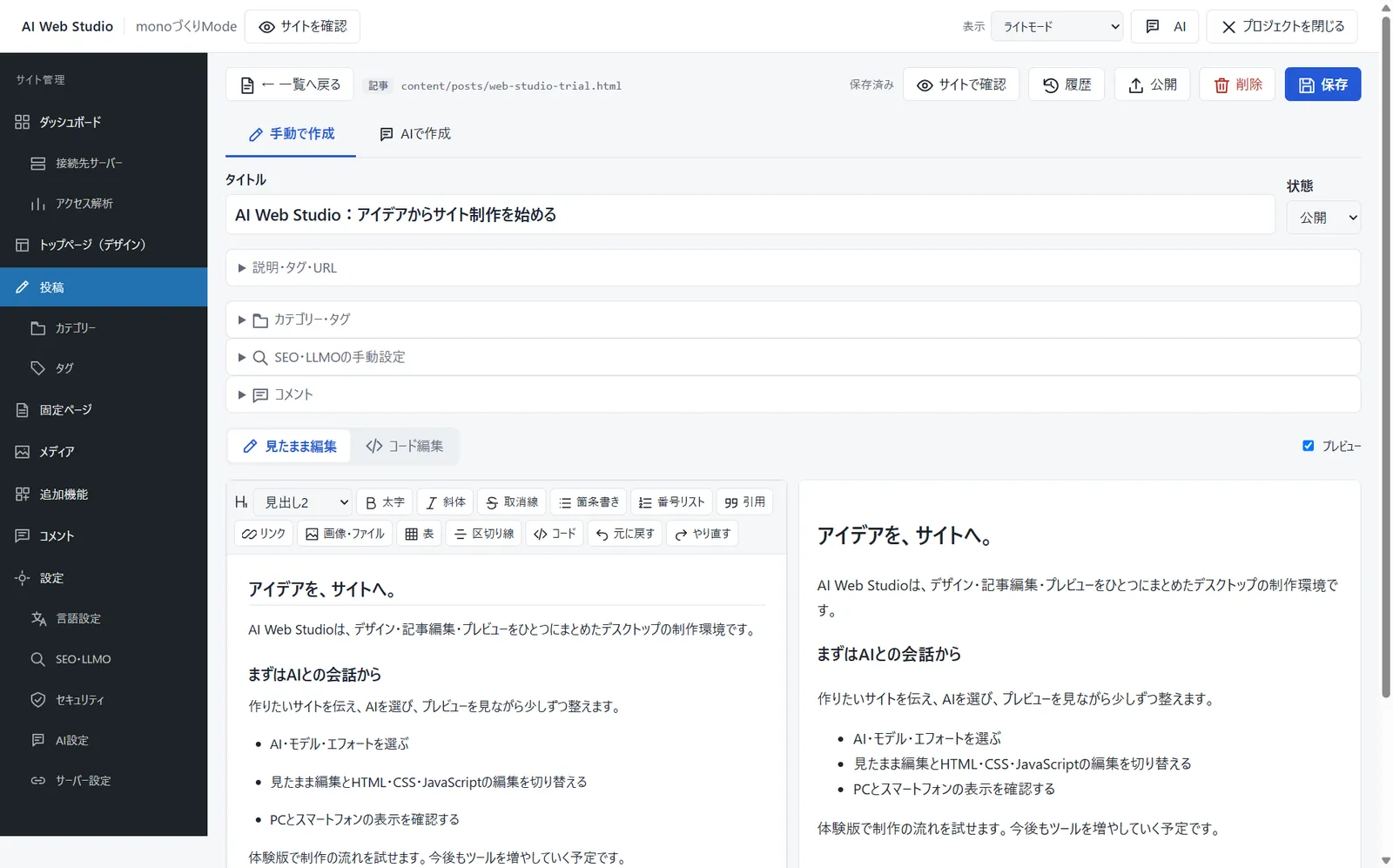Insert a 区切り線 horizontal rule
1393x868 pixels.
click(484, 534)
